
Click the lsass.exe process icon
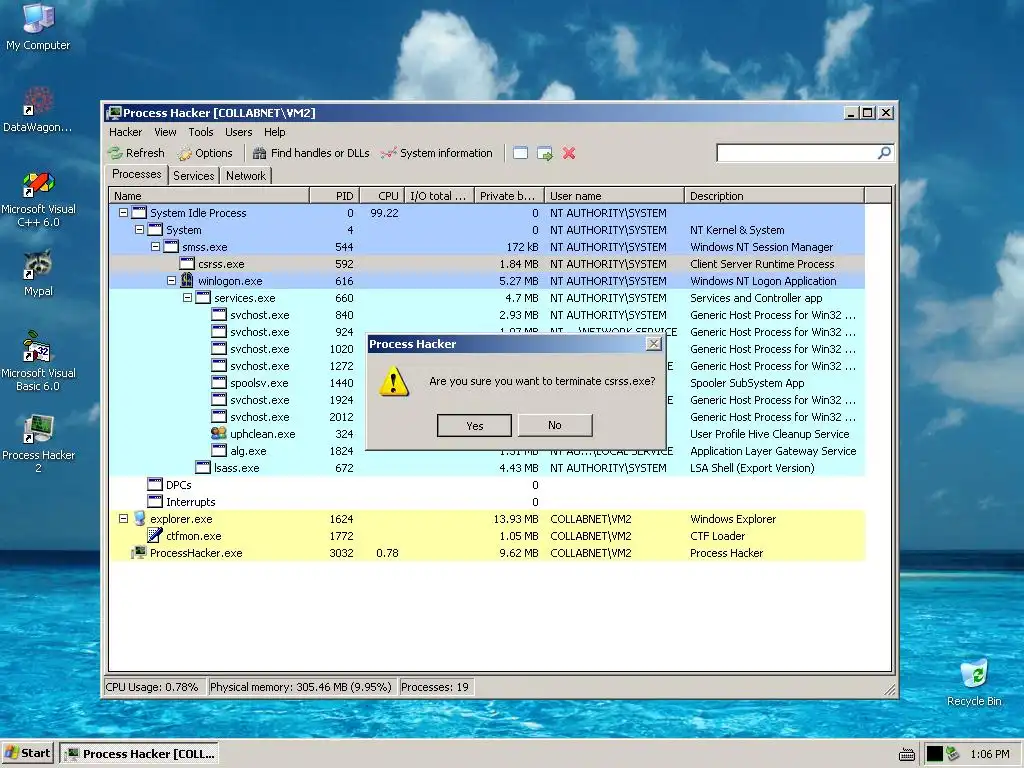point(203,468)
